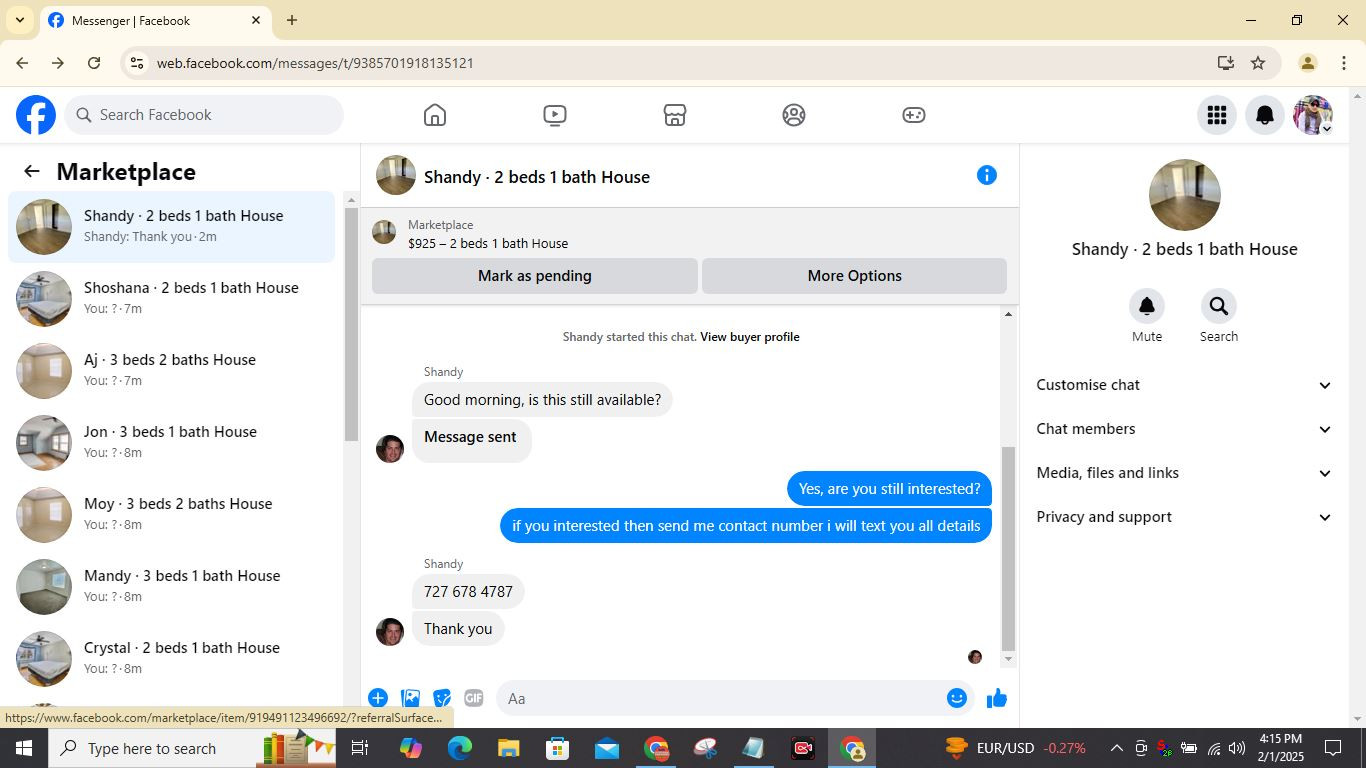
Task: Click More Options button
Action: pyautogui.click(x=854, y=276)
